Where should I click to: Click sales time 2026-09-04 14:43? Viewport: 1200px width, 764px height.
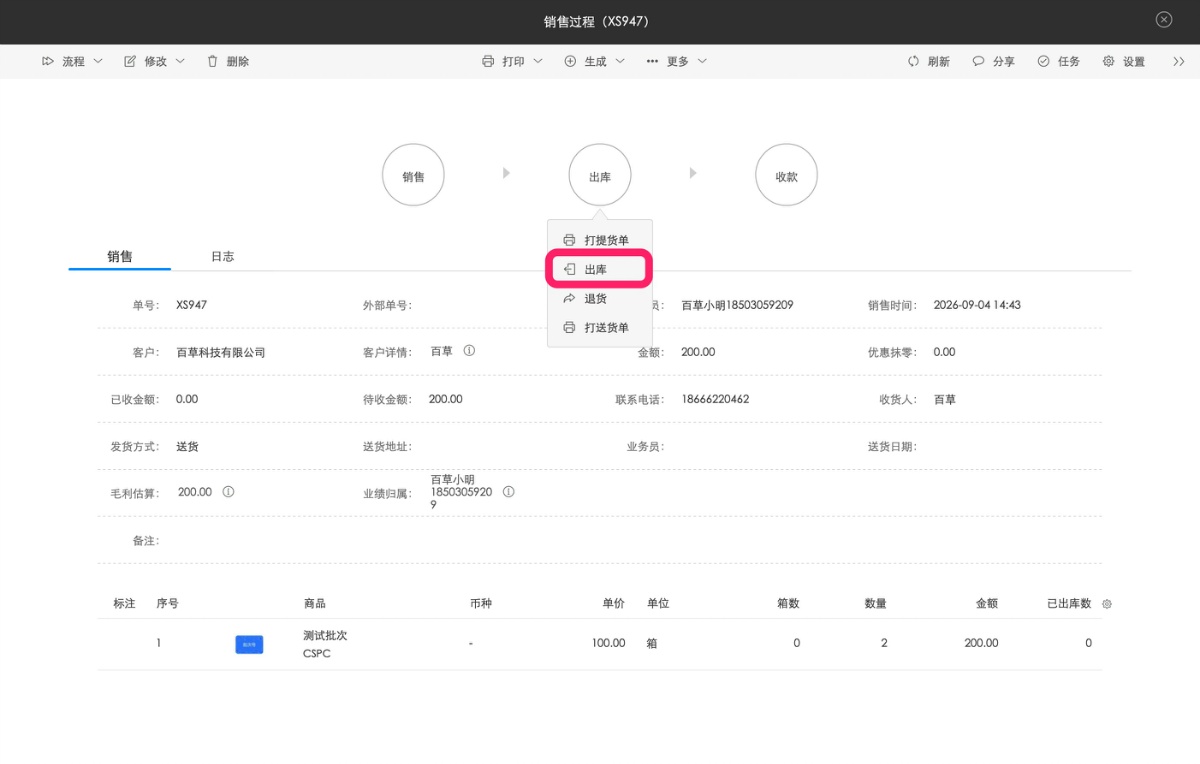(x=977, y=305)
